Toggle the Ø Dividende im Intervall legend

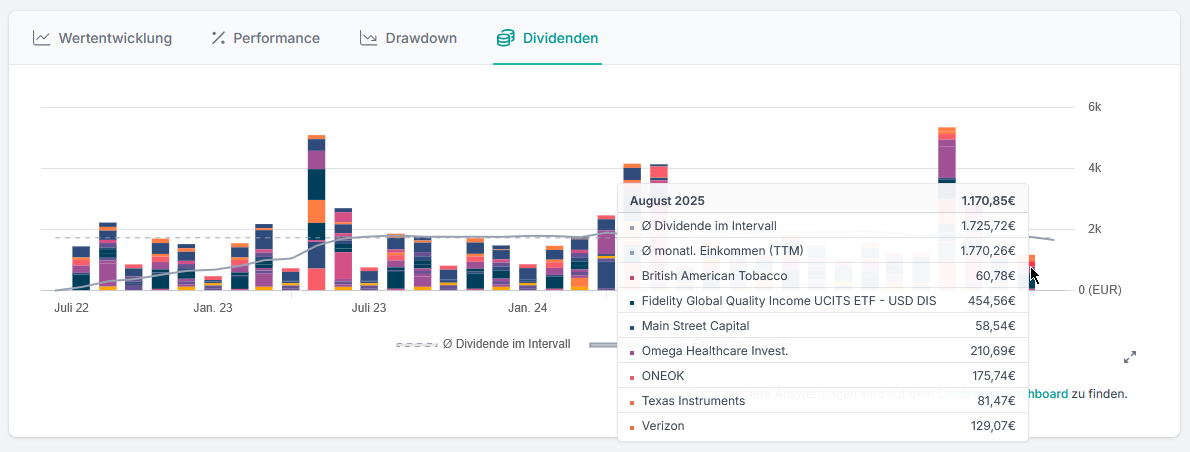[506, 344]
